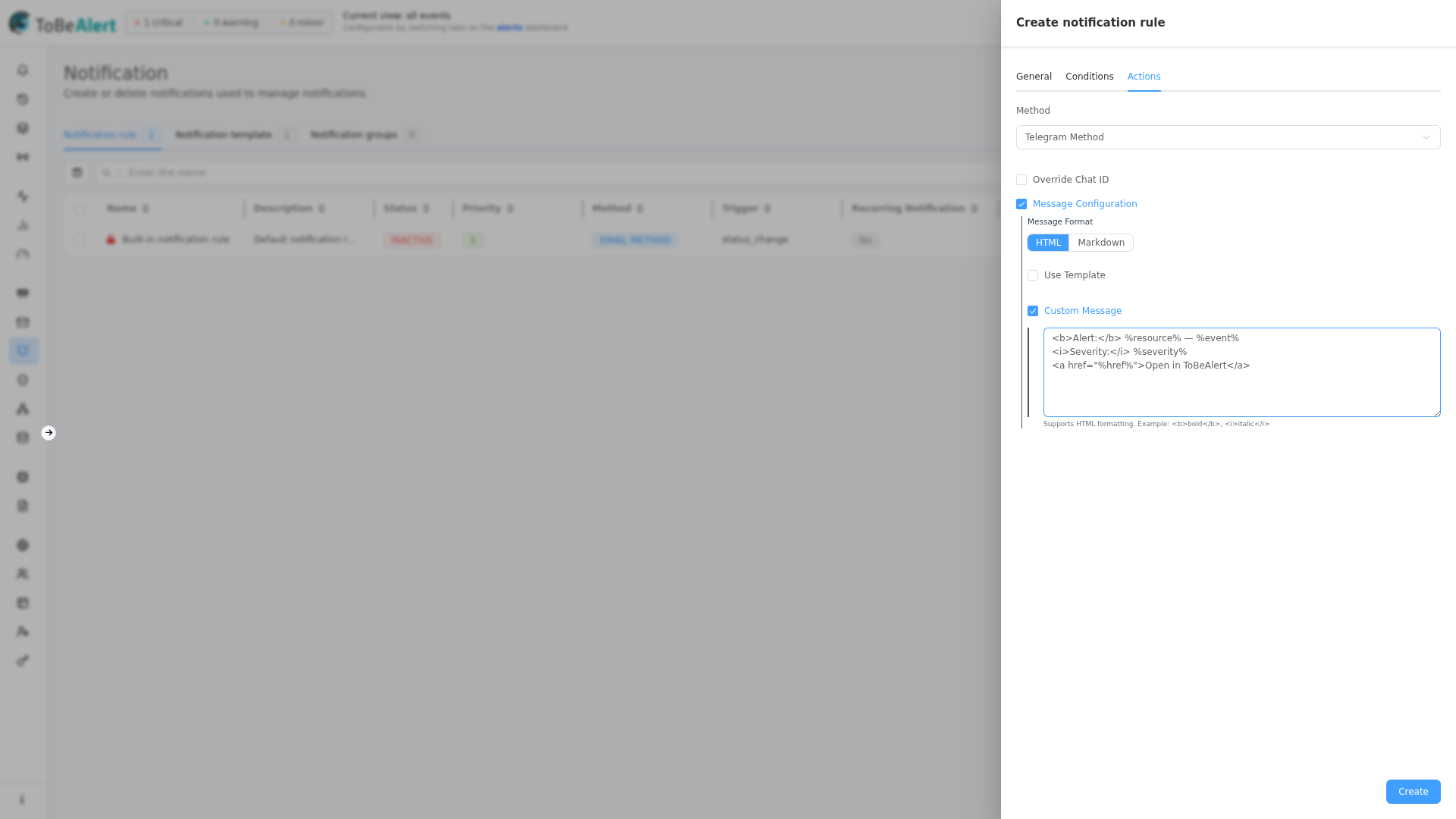Click the minor count badge
The width and height of the screenshot is (1456, 819).
coord(302,23)
